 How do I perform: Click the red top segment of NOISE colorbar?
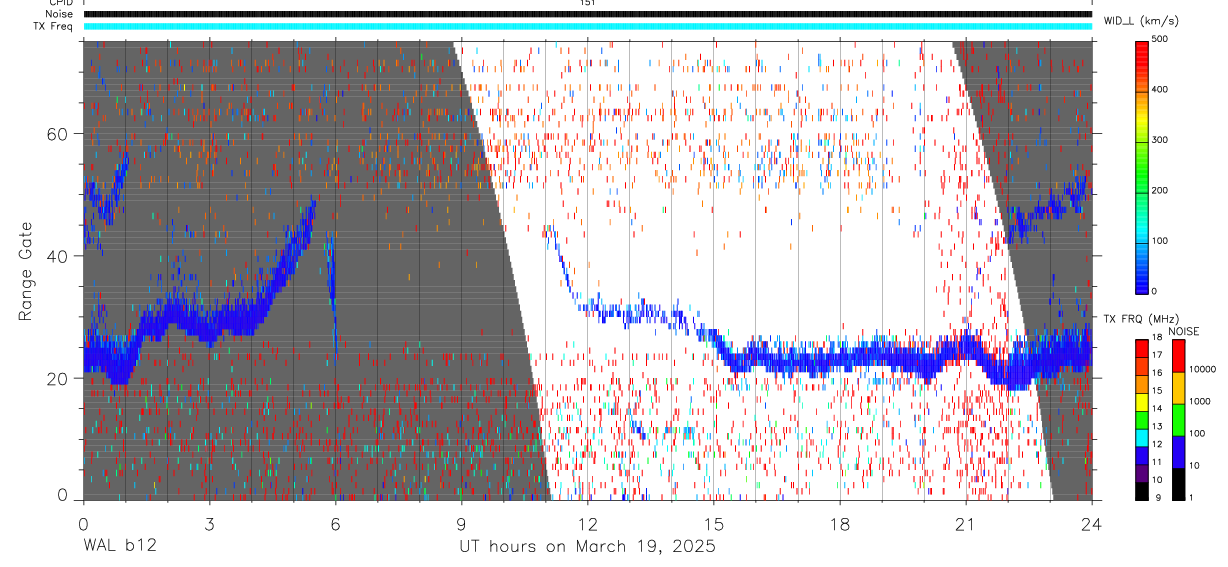1178,355
